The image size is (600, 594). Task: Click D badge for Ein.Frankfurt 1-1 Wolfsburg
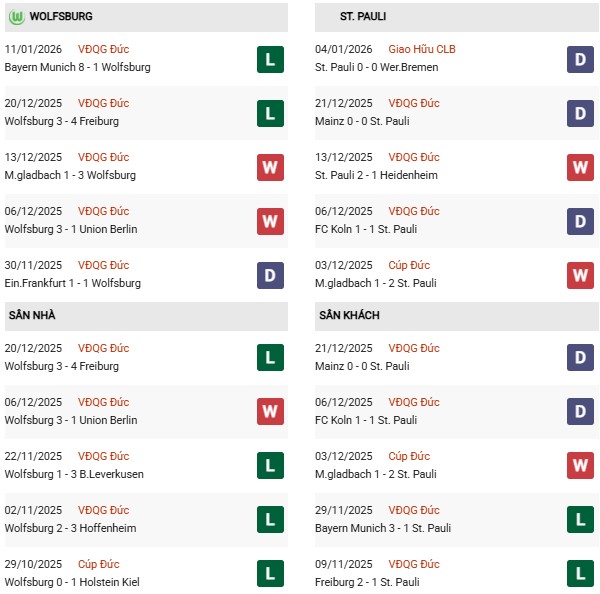click(x=269, y=275)
